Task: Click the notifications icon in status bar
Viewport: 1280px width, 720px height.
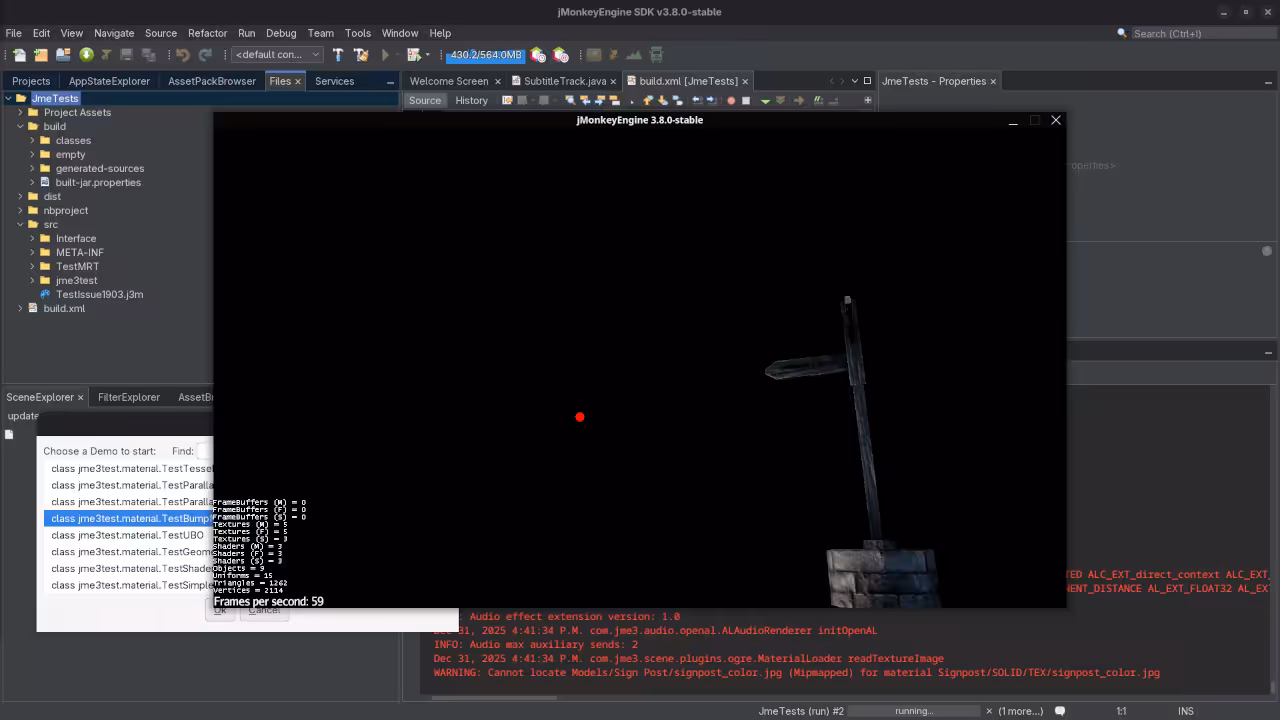Action: tap(1060, 711)
